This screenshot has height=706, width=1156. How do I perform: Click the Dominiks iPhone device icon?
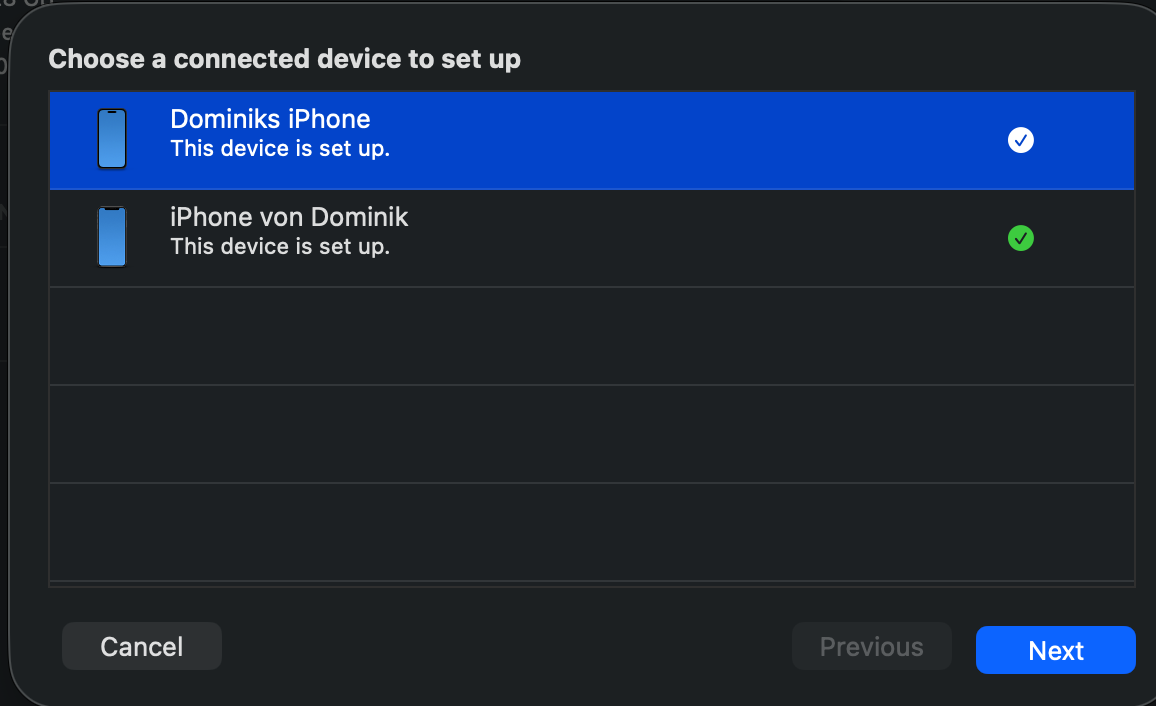[x=112, y=139]
